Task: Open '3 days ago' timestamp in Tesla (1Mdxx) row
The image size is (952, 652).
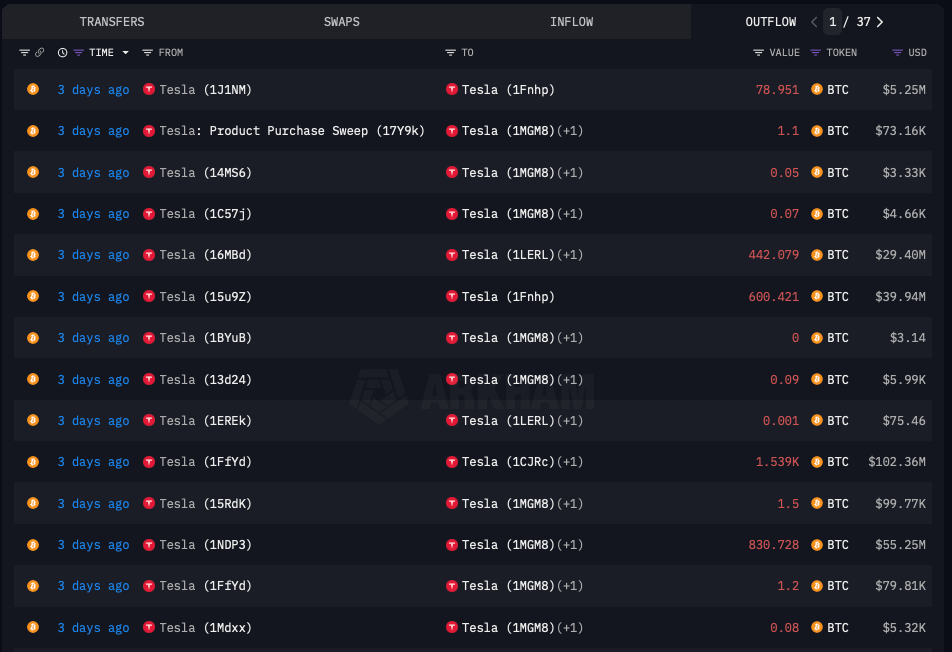Action: coord(94,628)
